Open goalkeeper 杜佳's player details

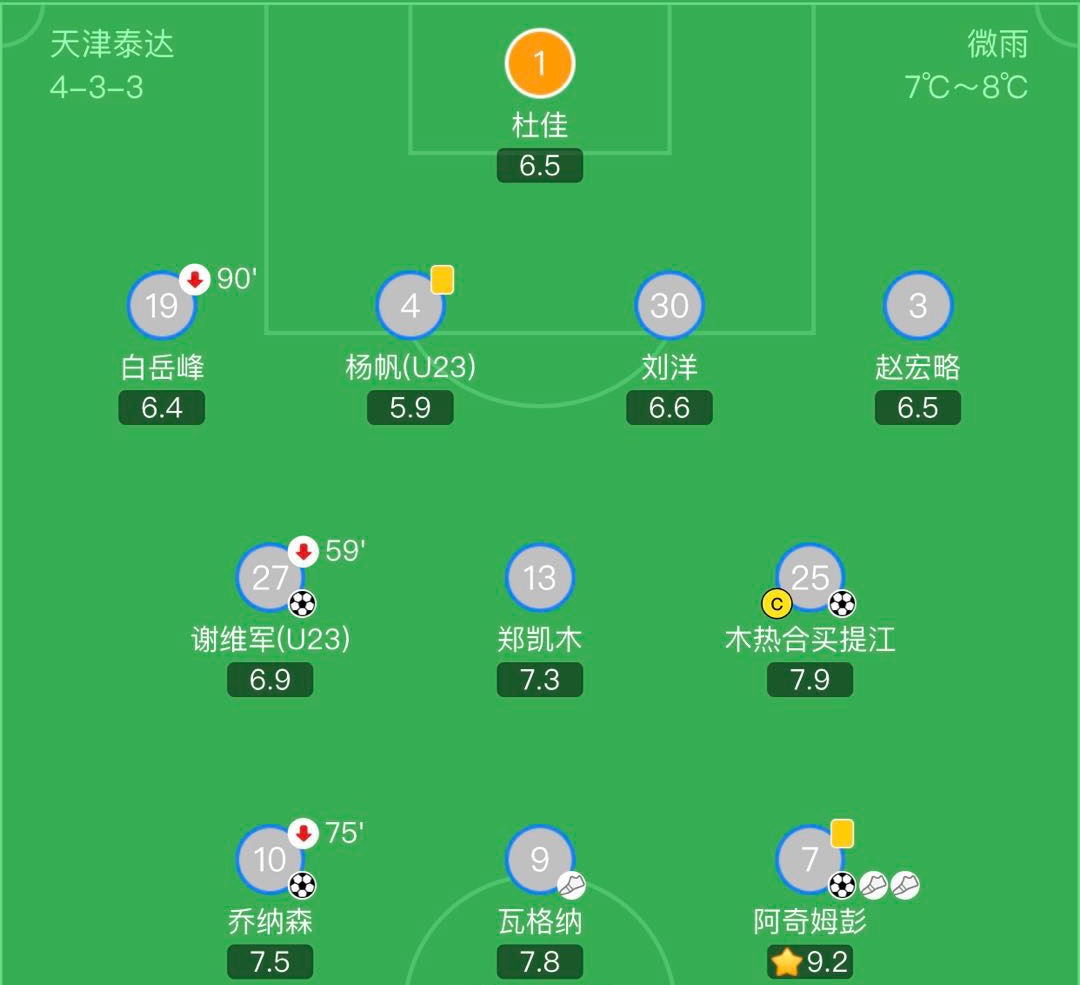(540, 62)
